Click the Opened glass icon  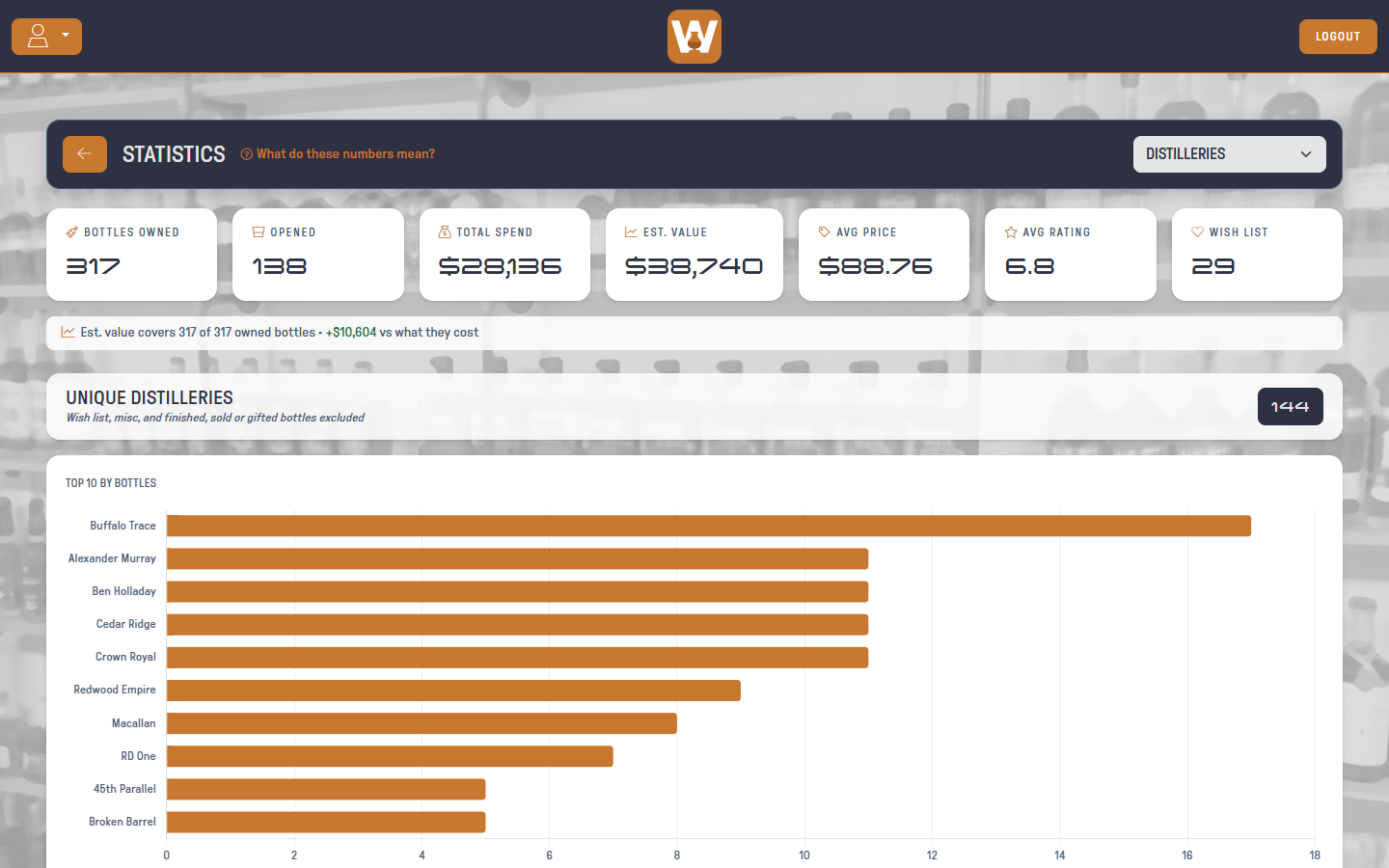[259, 232]
